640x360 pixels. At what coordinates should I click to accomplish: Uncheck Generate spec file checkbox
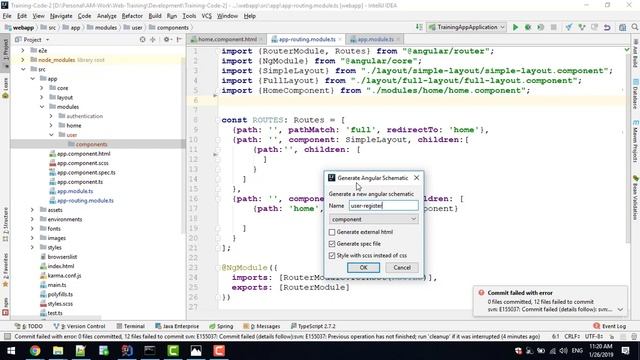[332, 244]
